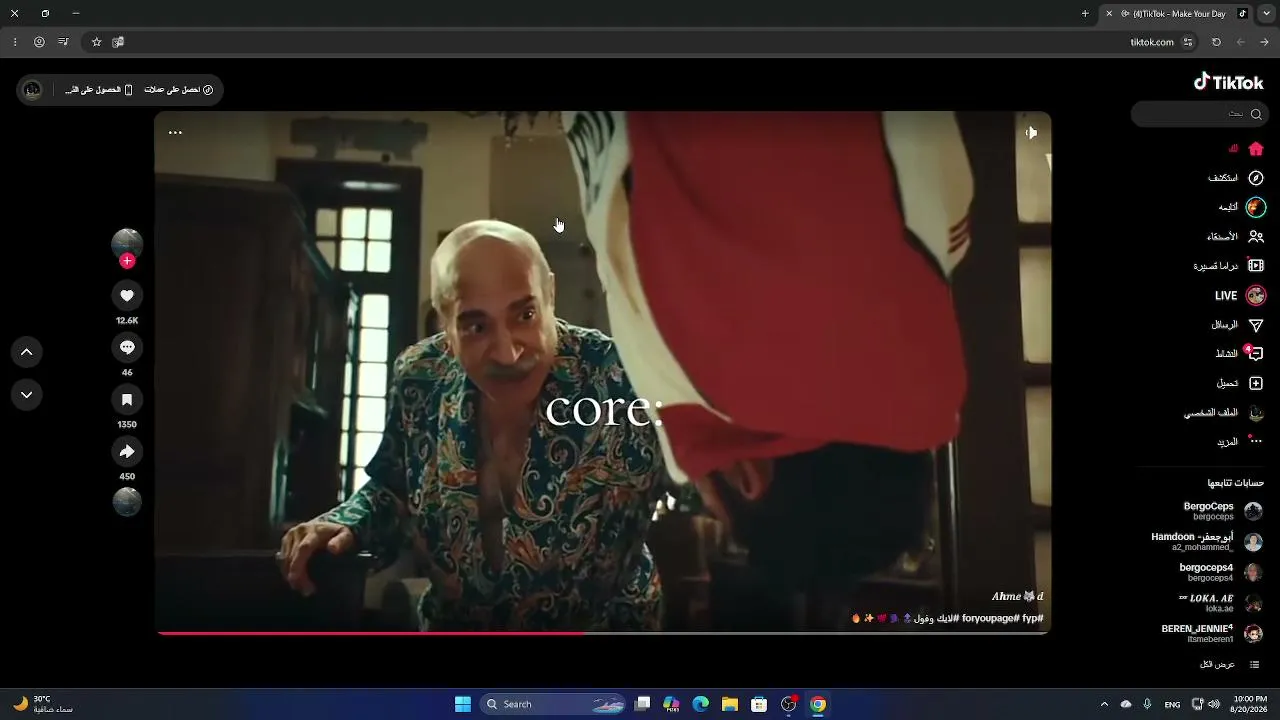This screenshot has height=720, width=1280.
Task: Open the taskbar volume control
Action: [x=1214, y=704]
